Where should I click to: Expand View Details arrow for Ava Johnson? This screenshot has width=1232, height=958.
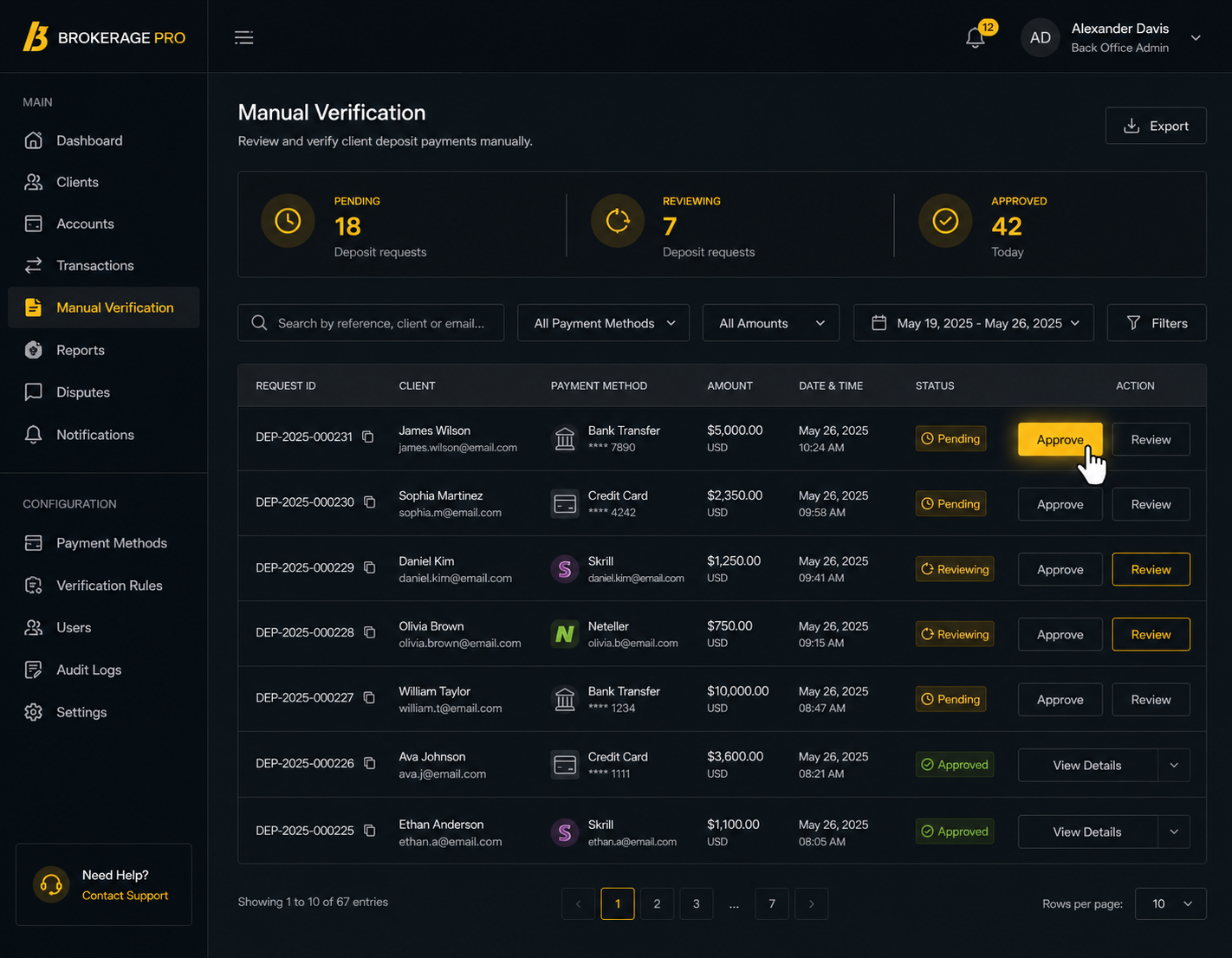click(1174, 765)
